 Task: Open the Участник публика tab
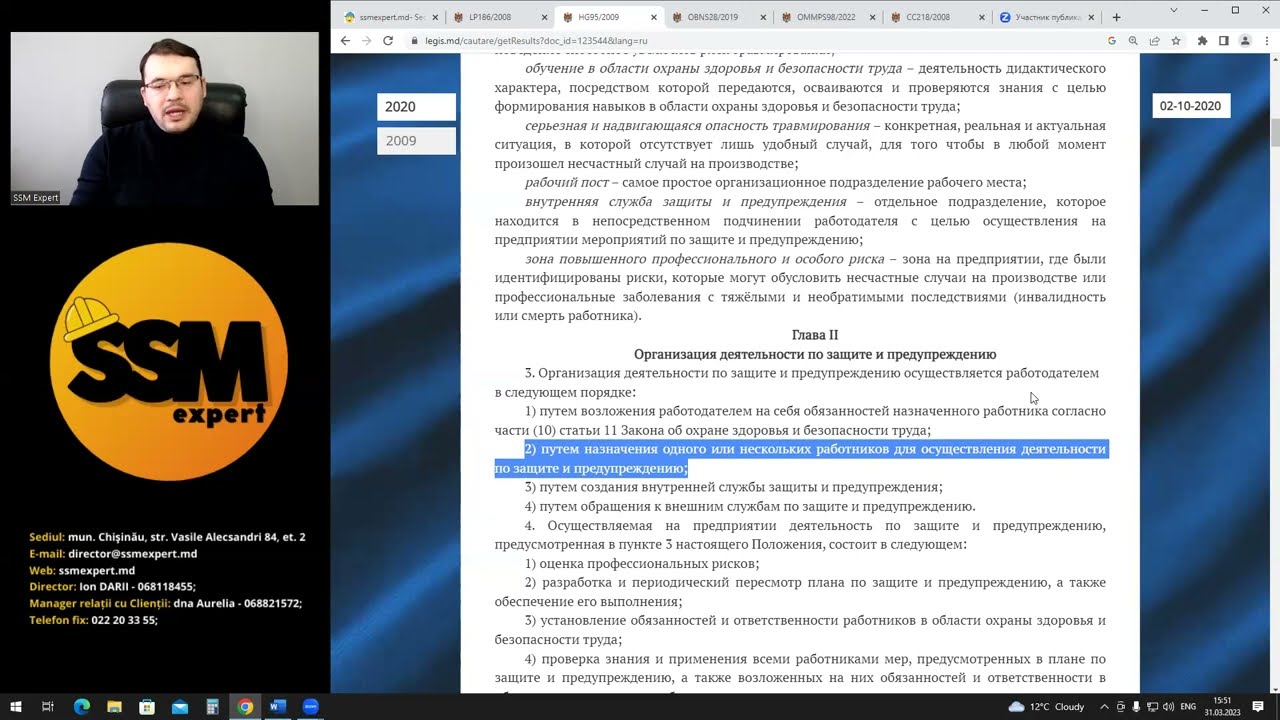[1045, 17]
